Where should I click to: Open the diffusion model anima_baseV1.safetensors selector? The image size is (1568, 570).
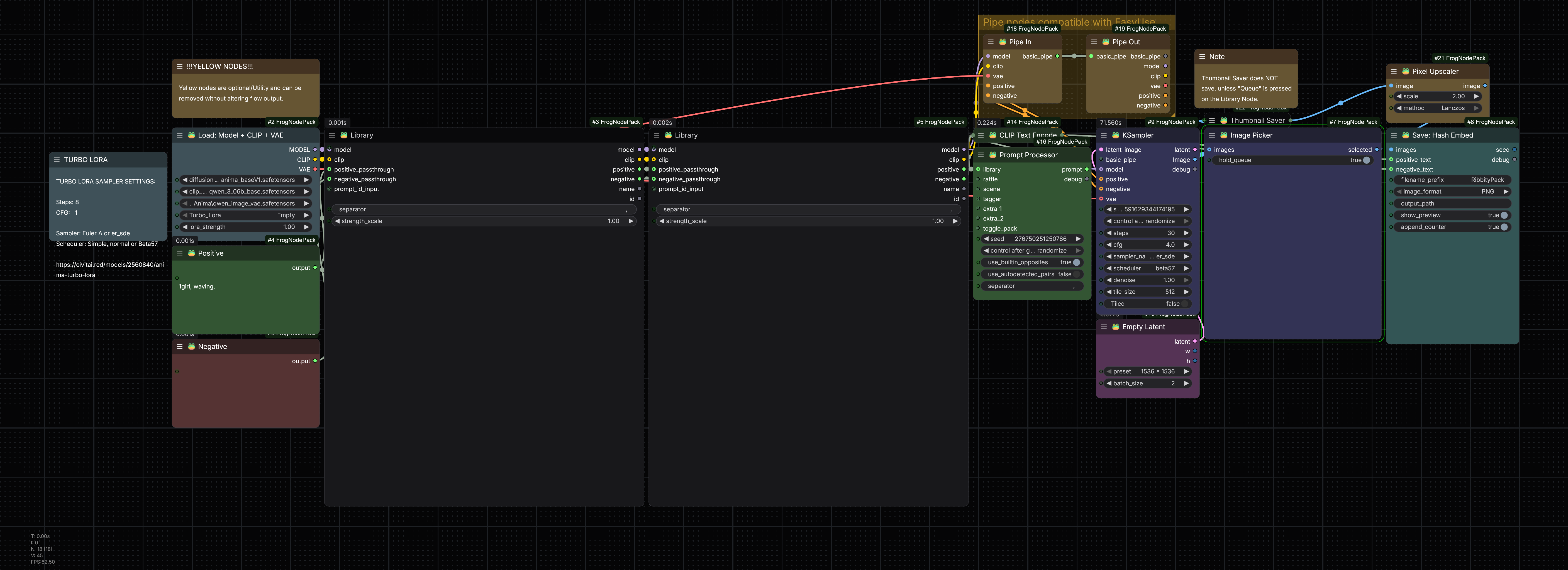click(x=246, y=180)
